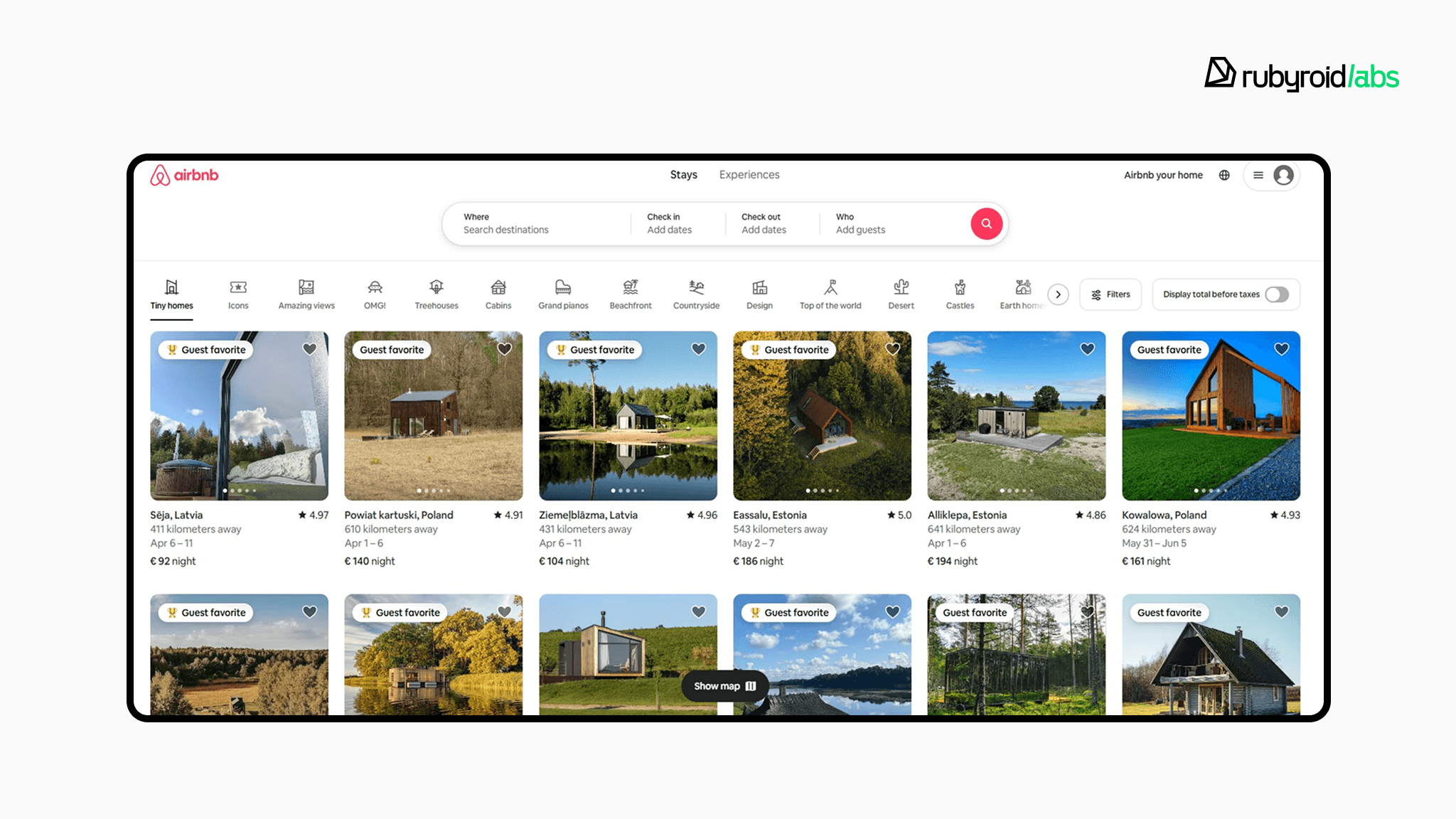Open the Filters button
This screenshot has width=1456, height=819.
point(1110,294)
